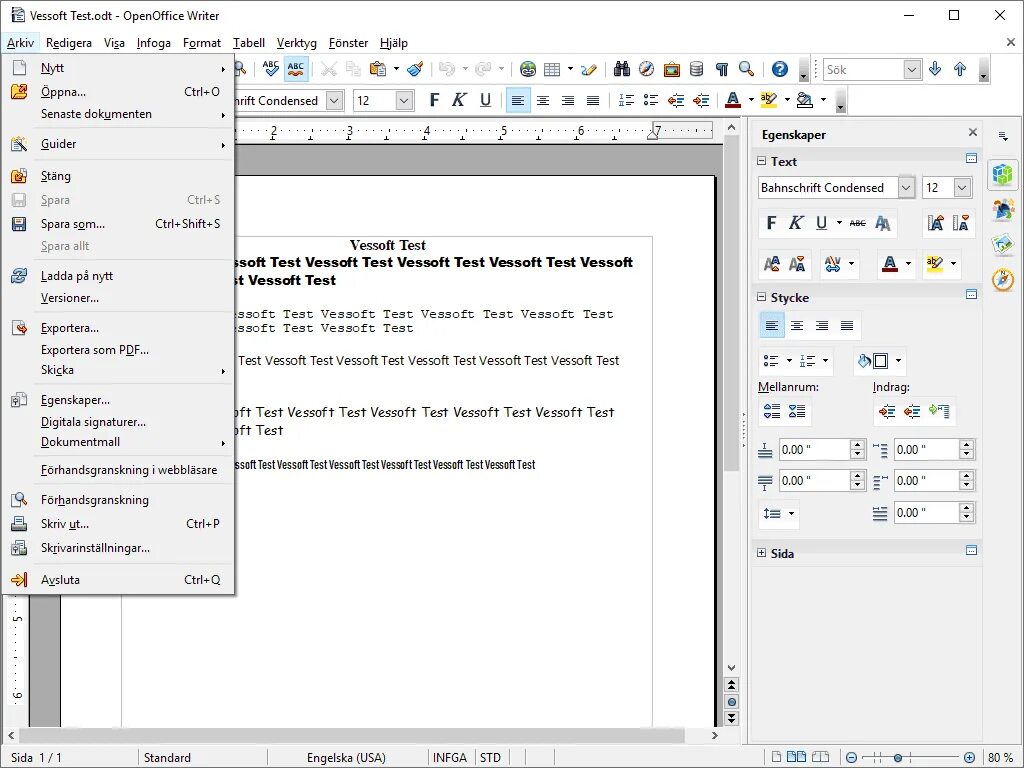Click the sidebar Egenskaper cube icon

(1002, 174)
